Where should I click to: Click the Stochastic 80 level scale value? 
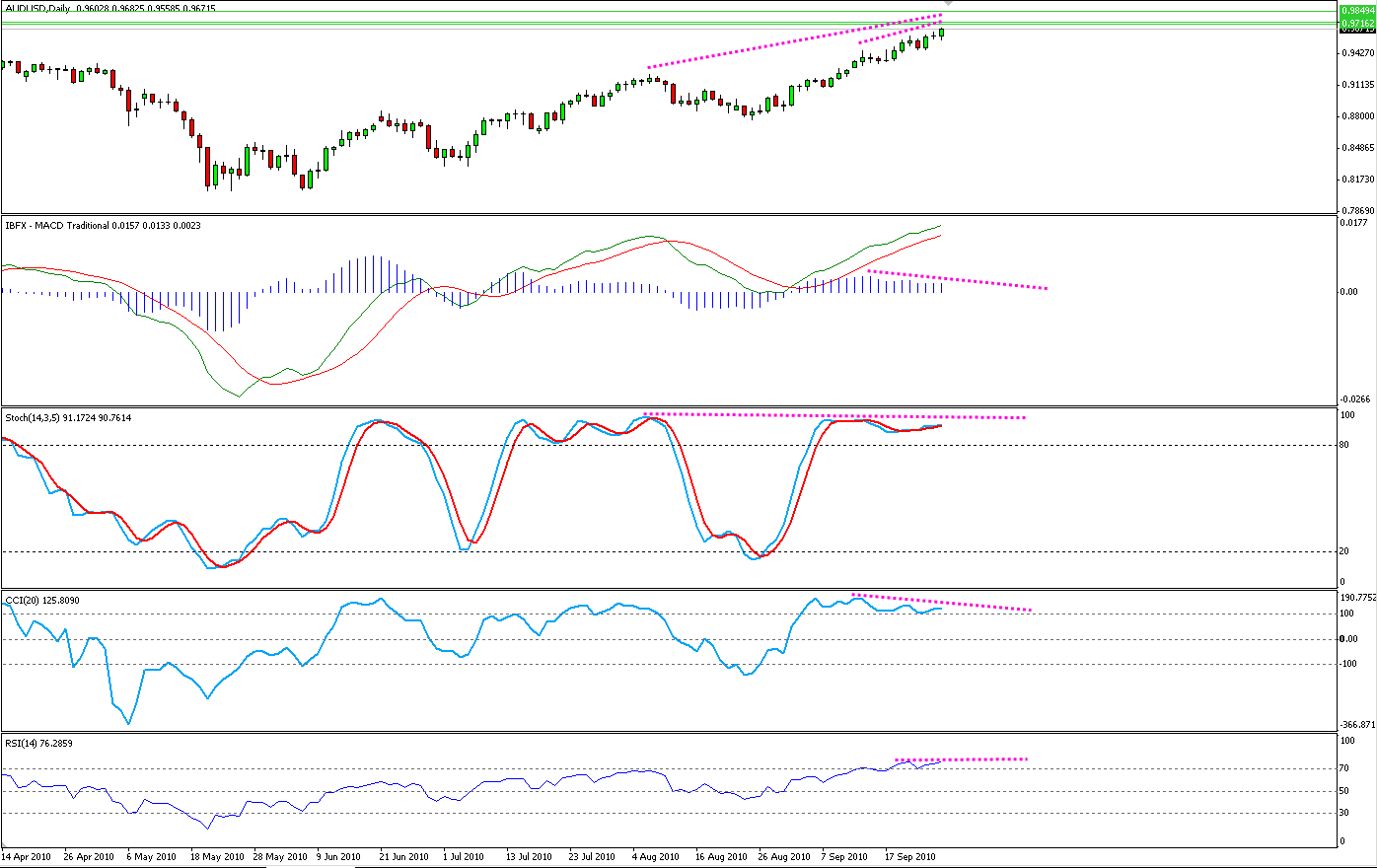tap(1344, 445)
